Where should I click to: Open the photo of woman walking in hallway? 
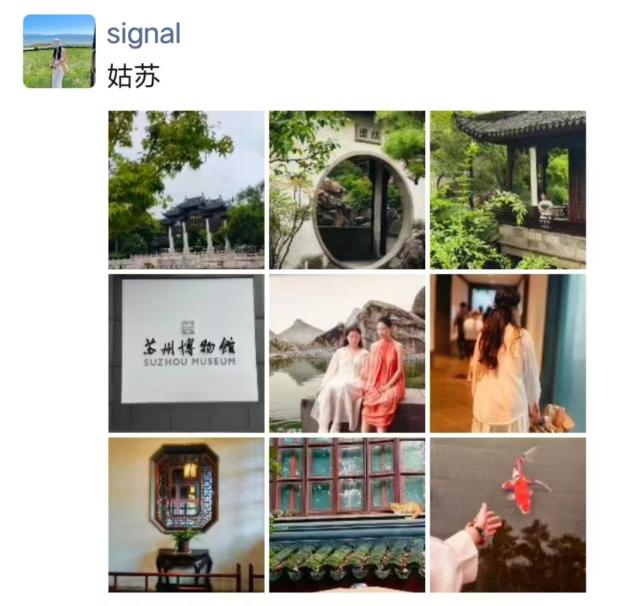click(x=508, y=353)
